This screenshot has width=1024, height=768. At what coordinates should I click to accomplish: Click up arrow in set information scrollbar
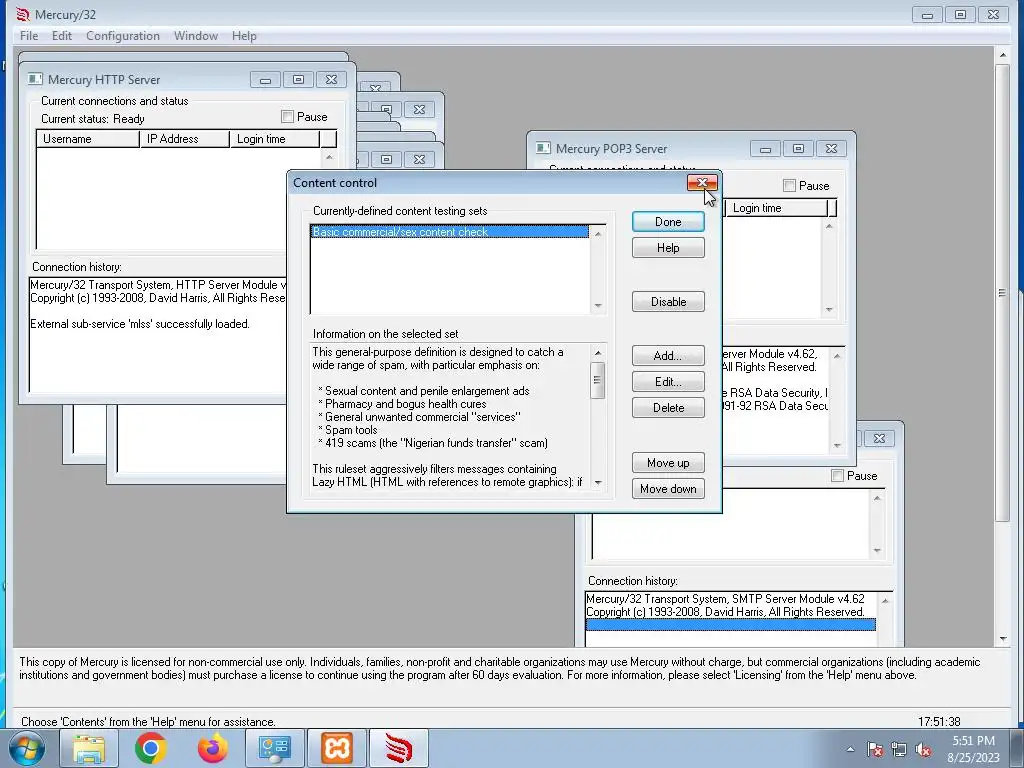(598, 353)
